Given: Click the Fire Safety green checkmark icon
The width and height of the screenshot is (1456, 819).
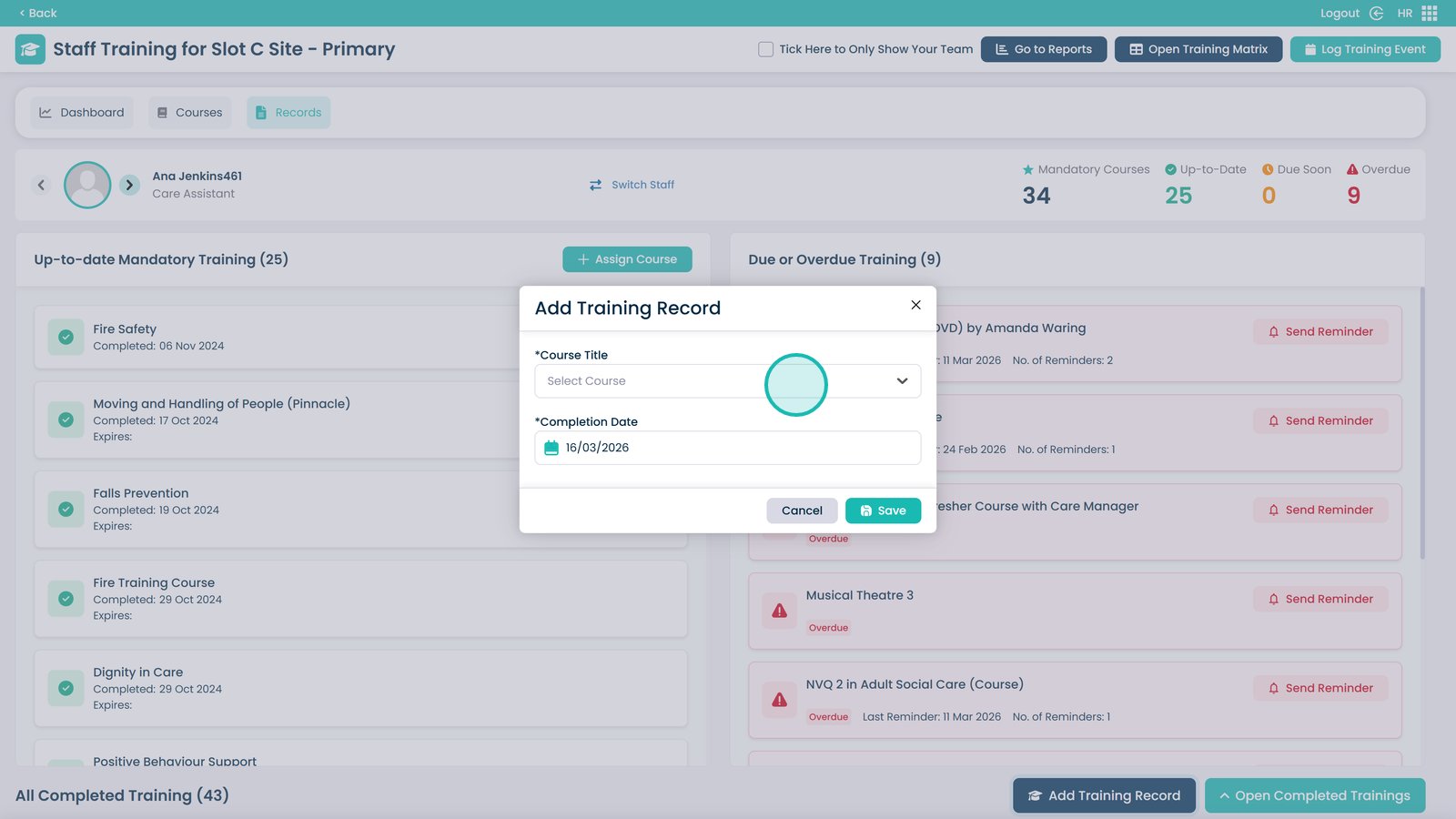Looking at the screenshot, I should (x=66, y=337).
